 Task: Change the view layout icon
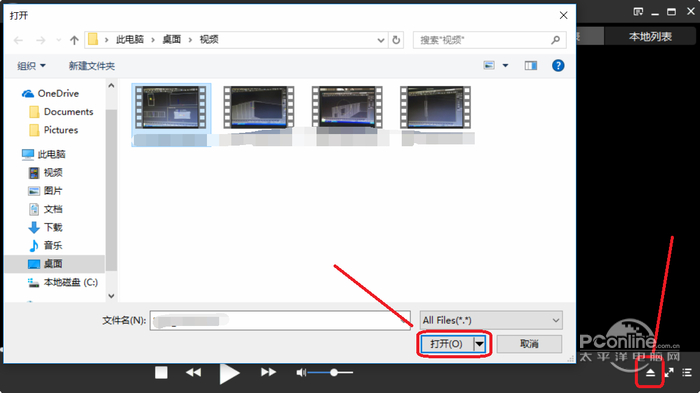489,66
